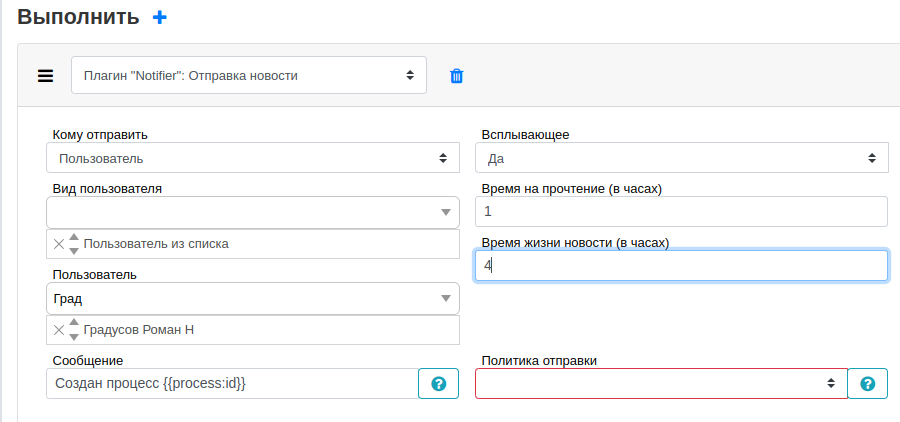The width and height of the screenshot is (900, 422).
Task: Click the 'Выполнить' heading
Action: [x=78, y=17]
